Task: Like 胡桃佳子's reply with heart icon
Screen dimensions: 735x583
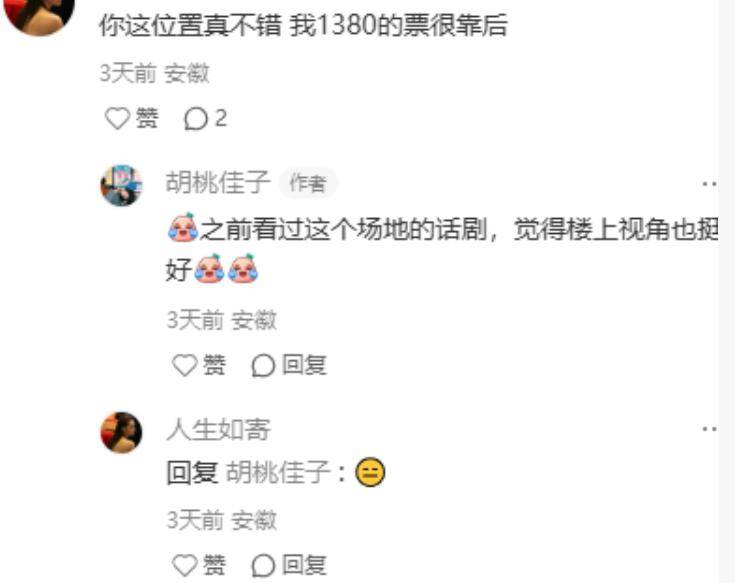Action: pyautogui.click(x=185, y=365)
